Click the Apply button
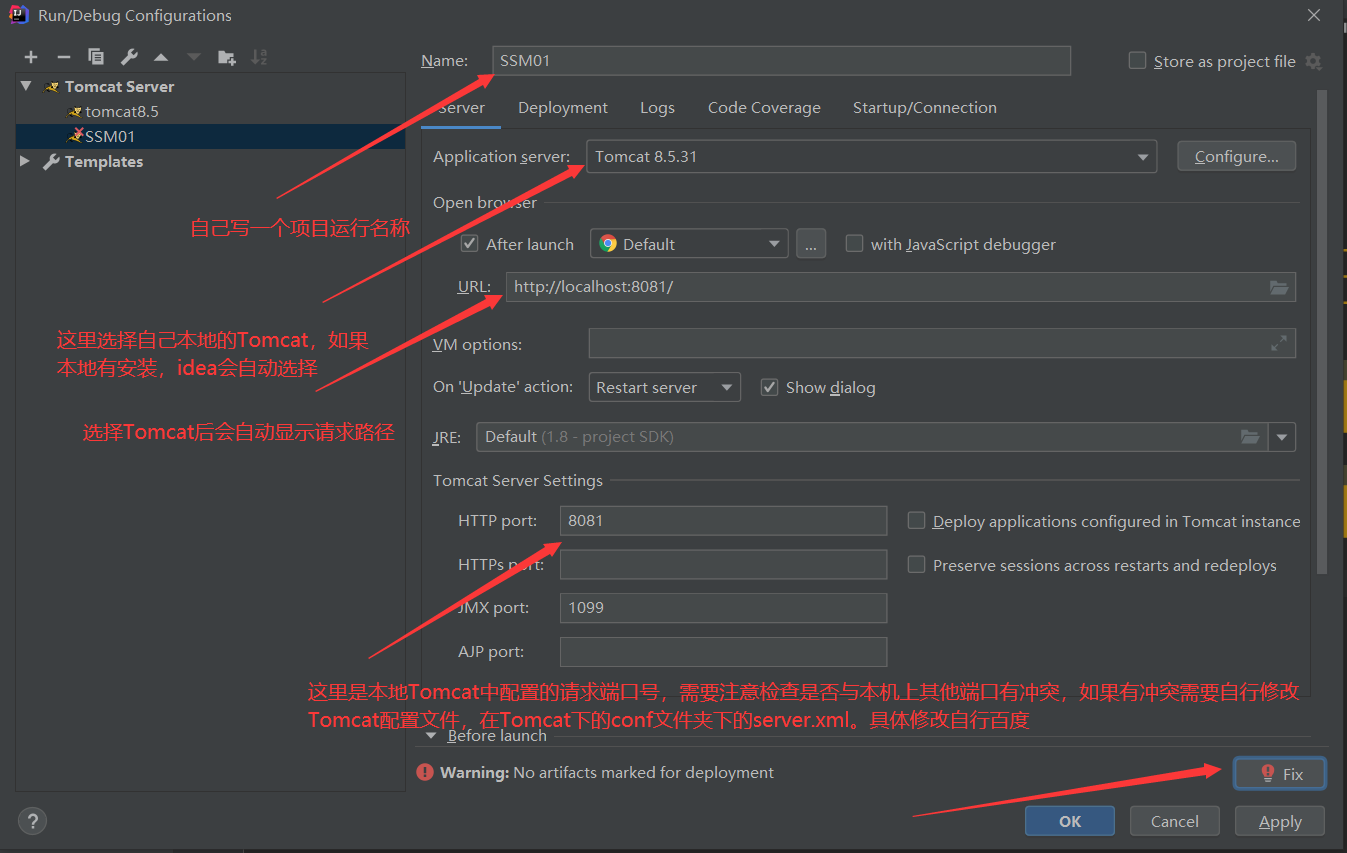The image size is (1347, 853). [x=1280, y=821]
